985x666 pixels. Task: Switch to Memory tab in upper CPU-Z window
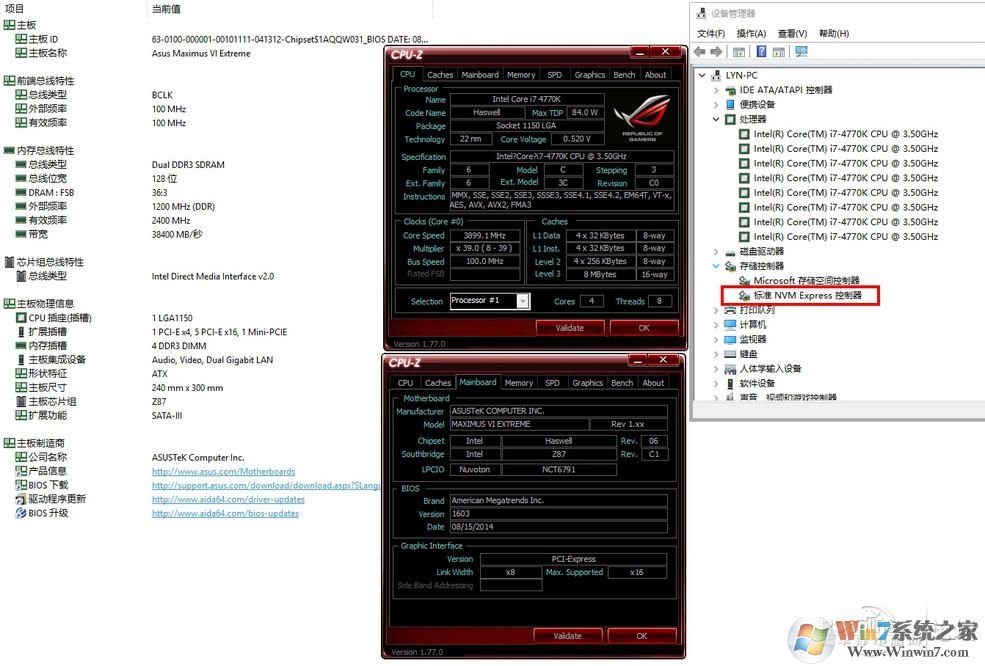[x=520, y=75]
